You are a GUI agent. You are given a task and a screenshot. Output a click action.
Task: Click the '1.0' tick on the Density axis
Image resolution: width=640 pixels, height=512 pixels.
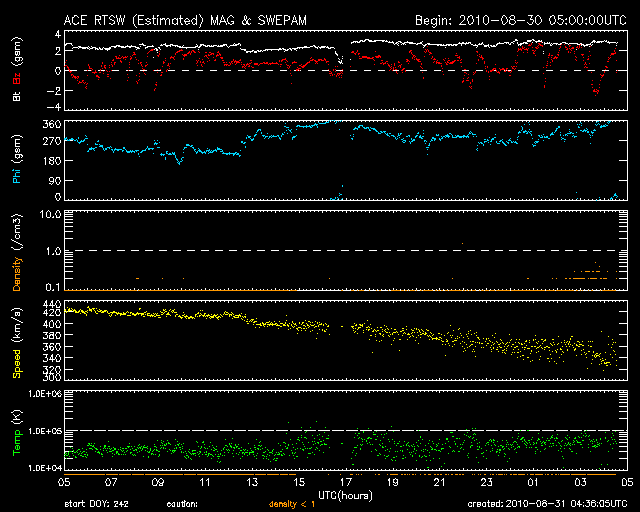coord(53,251)
